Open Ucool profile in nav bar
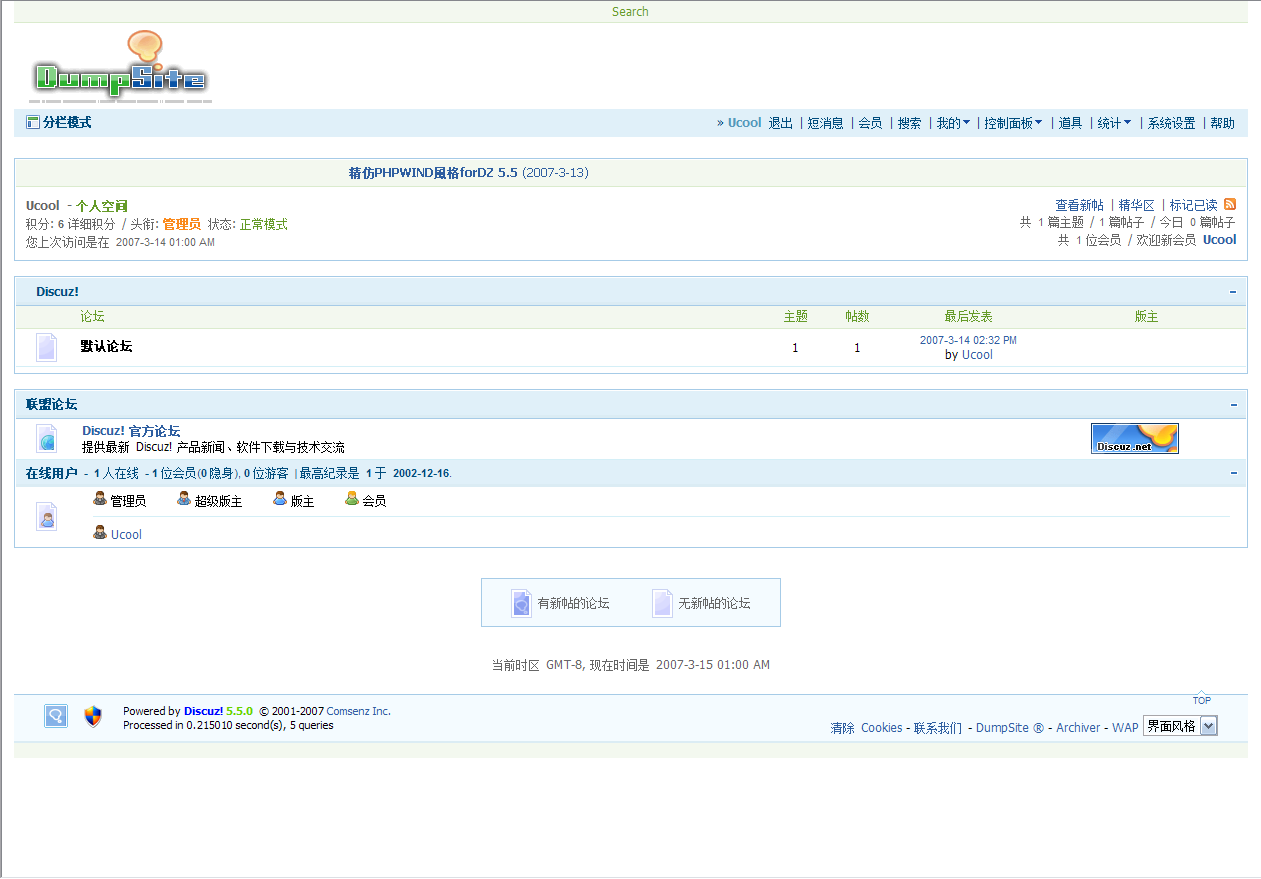Image resolution: width=1261 pixels, height=879 pixels. [x=744, y=123]
